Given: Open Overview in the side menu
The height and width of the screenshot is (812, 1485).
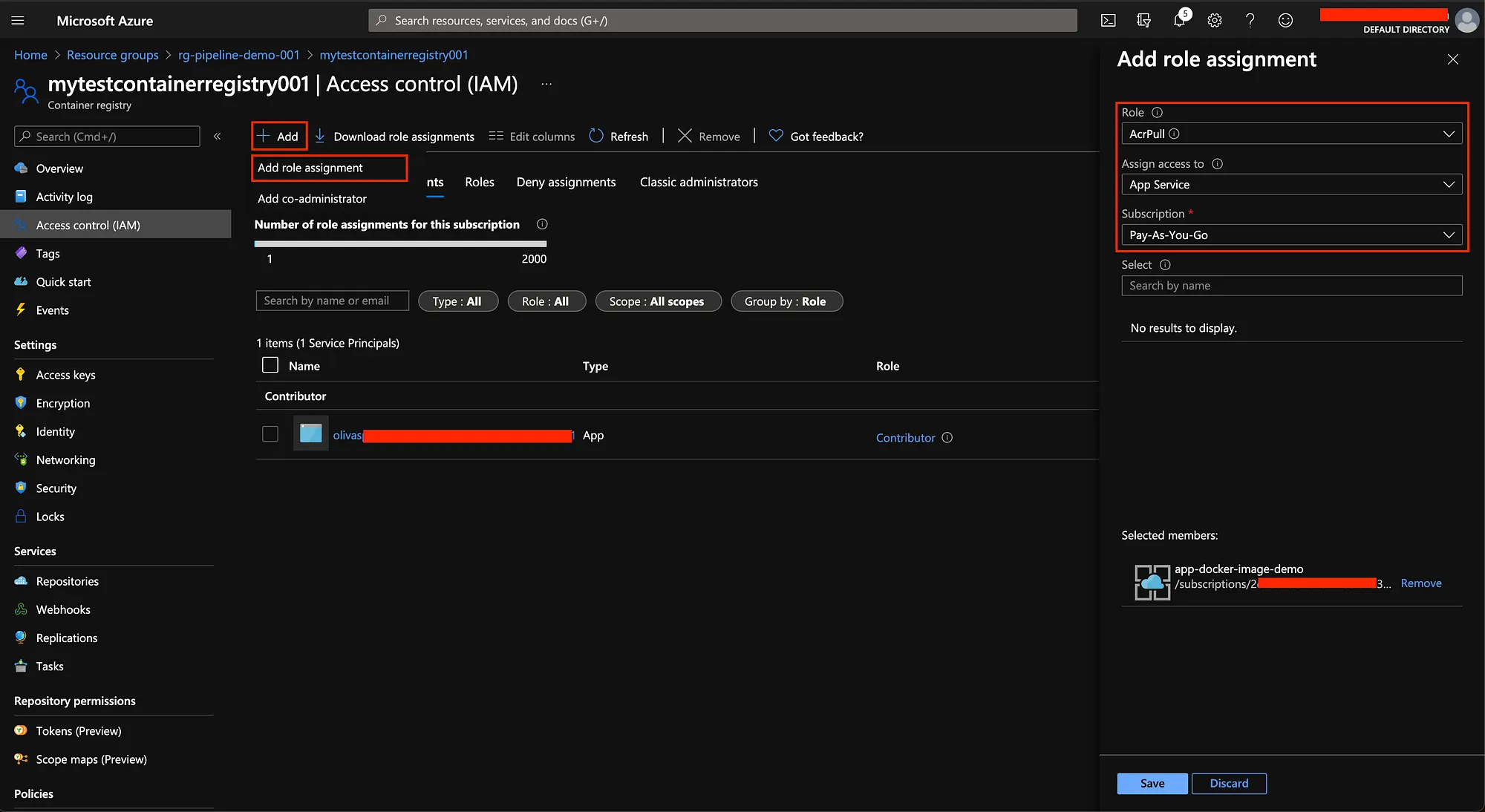Looking at the screenshot, I should coord(59,168).
